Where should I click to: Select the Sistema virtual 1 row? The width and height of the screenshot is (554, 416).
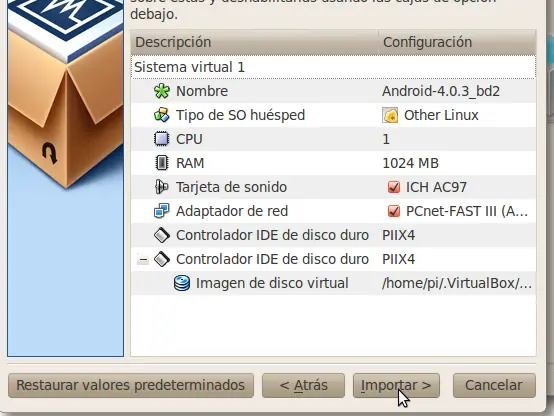[334, 67]
